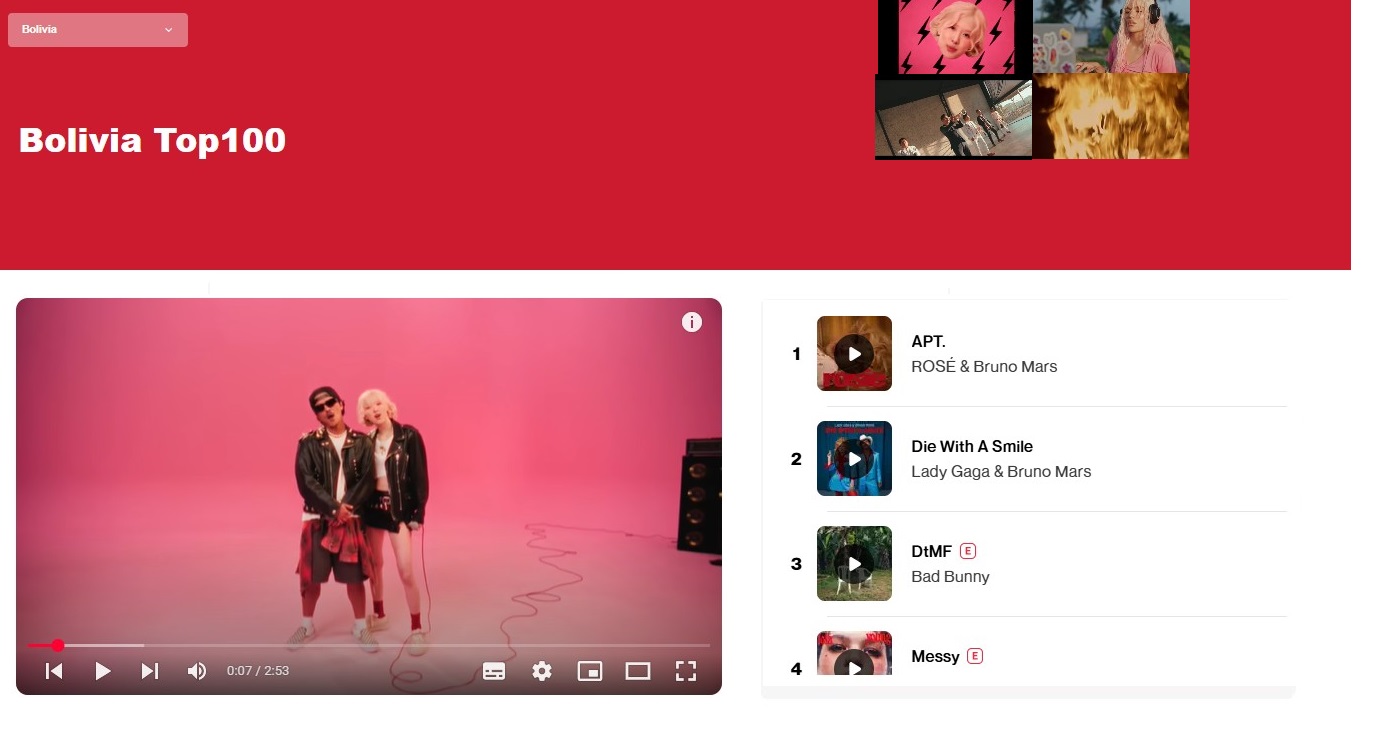This screenshot has height=734, width=1395.
Task: Click the video progress bar
Action: click(x=369, y=645)
